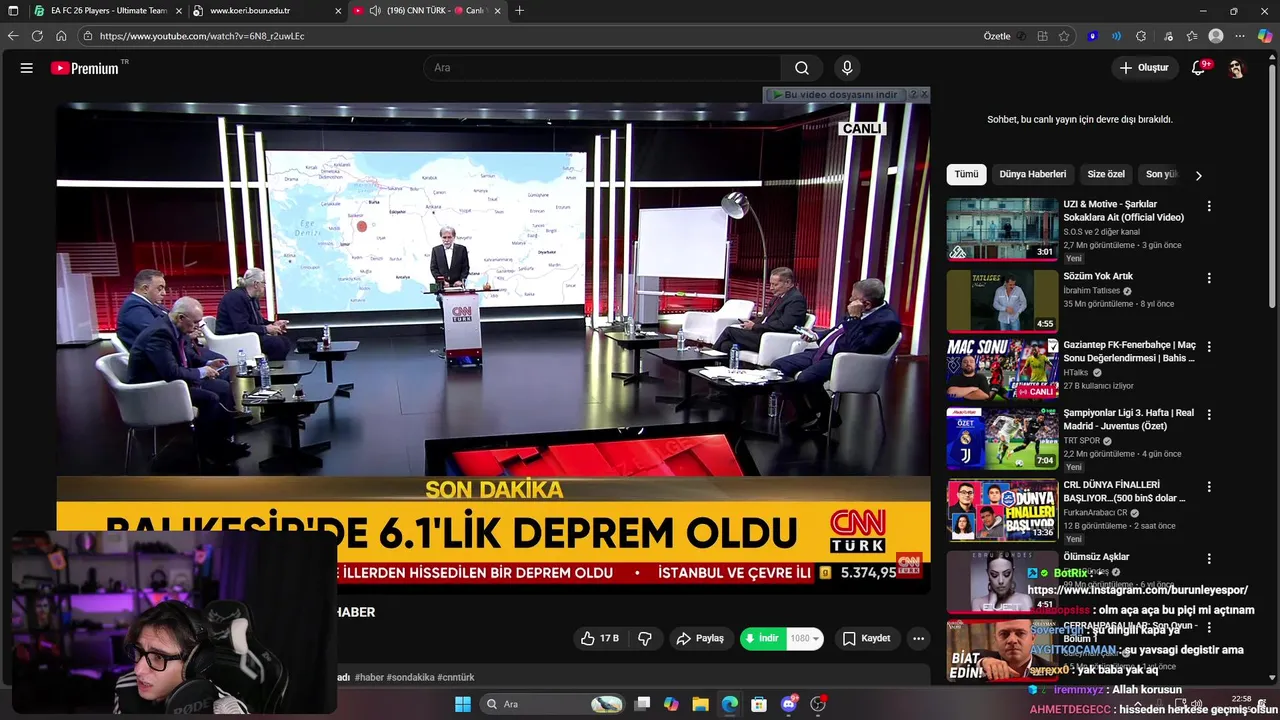1280x720 pixels.
Task: Click Bu video dosyasını indir button
Action: coord(834,94)
